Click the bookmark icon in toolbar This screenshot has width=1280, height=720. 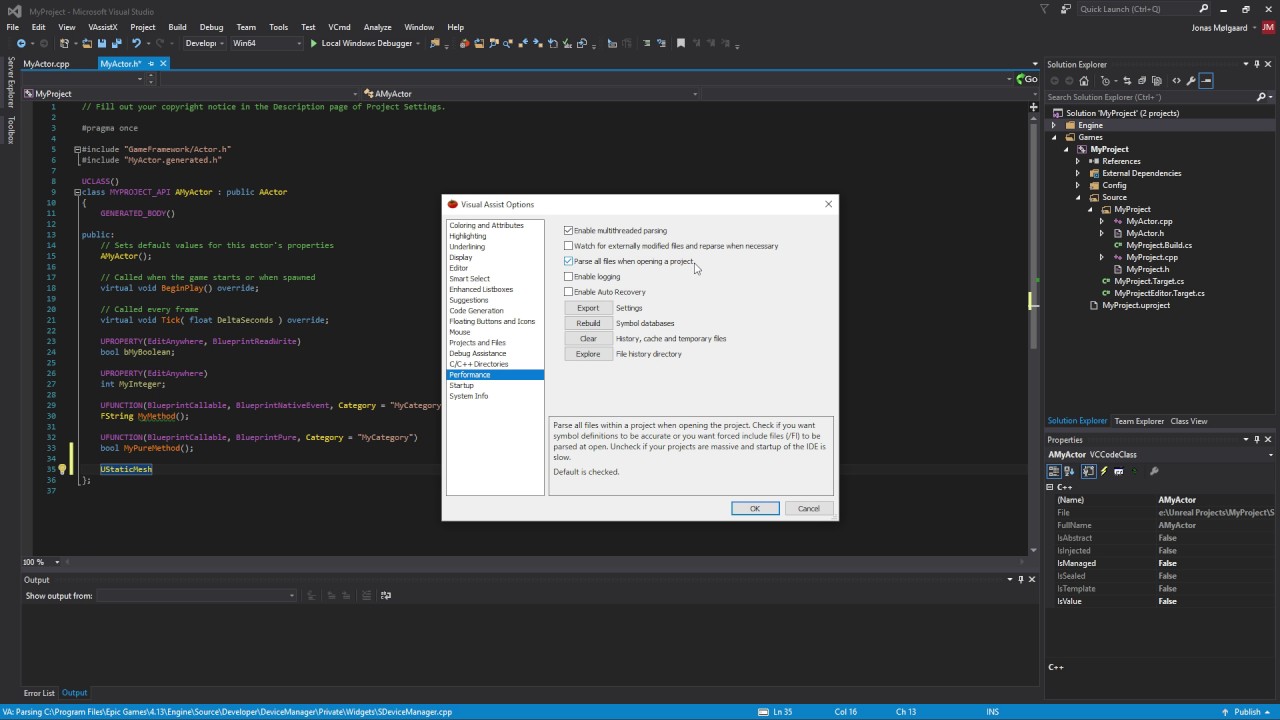(681, 43)
